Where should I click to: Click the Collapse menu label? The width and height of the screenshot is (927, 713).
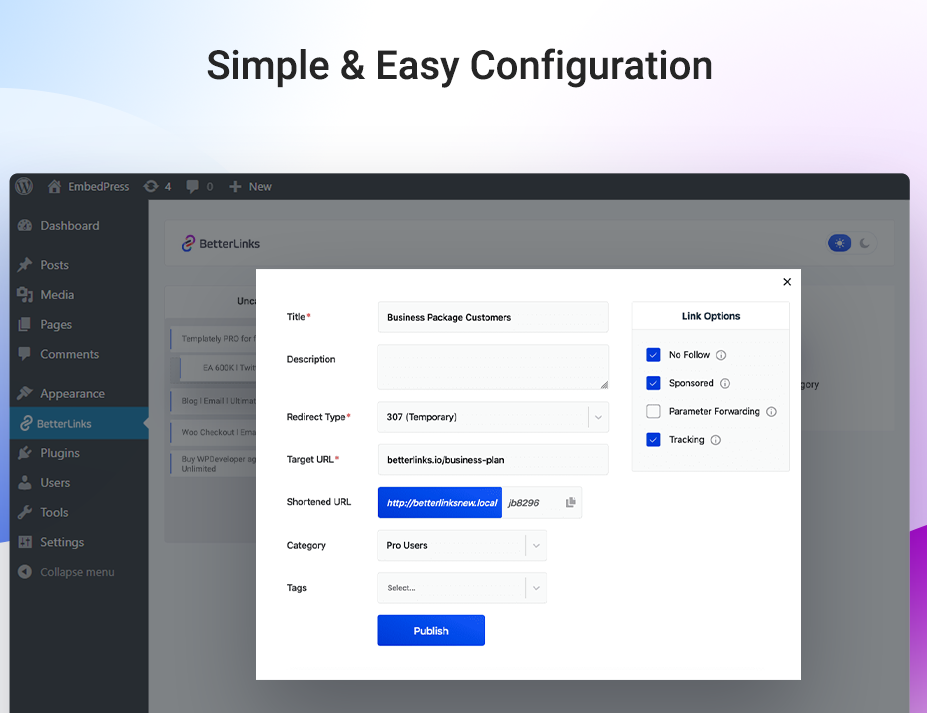click(77, 572)
